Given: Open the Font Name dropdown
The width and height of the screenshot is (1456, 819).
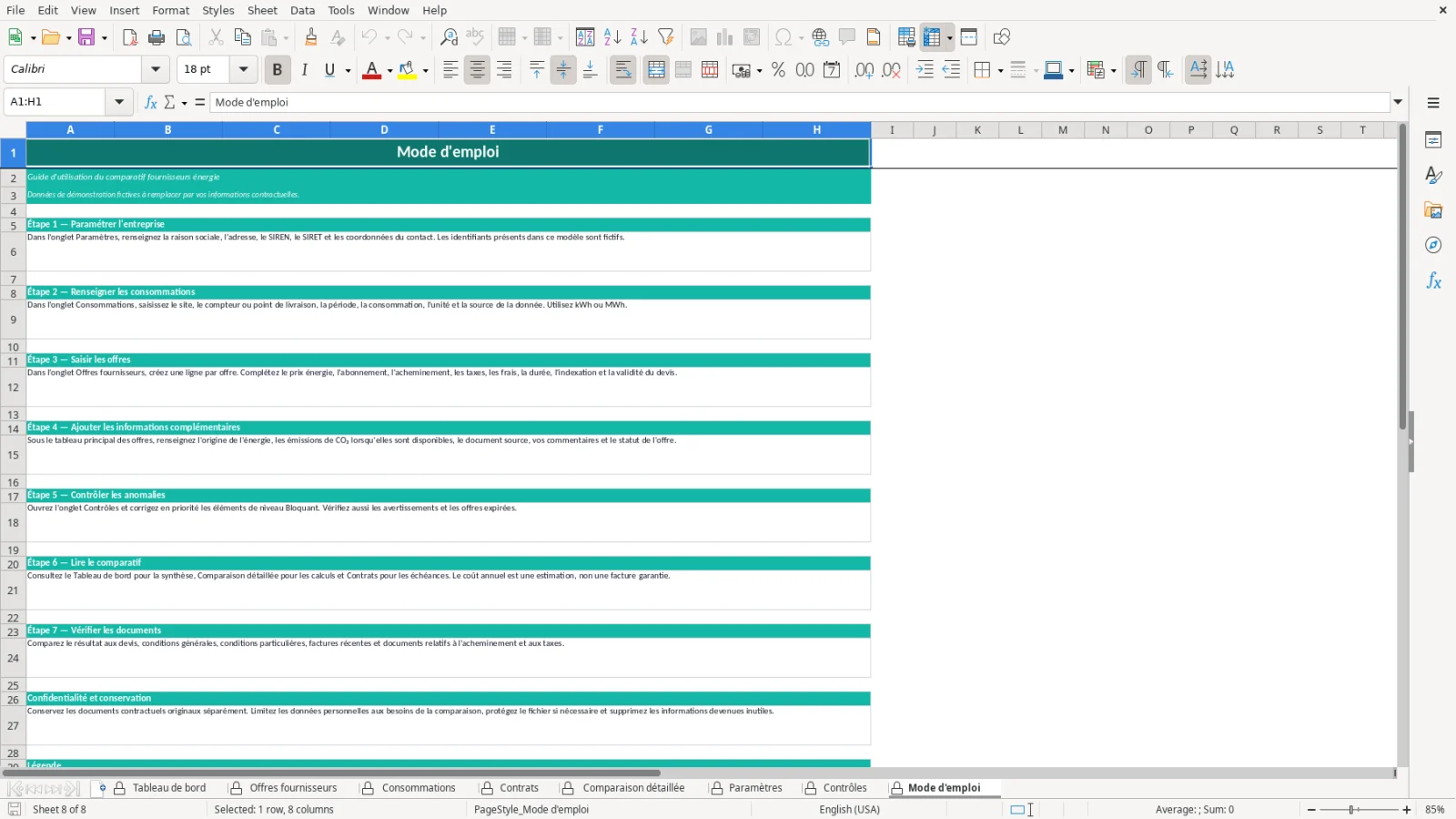Looking at the screenshot, I should [156, 69].
